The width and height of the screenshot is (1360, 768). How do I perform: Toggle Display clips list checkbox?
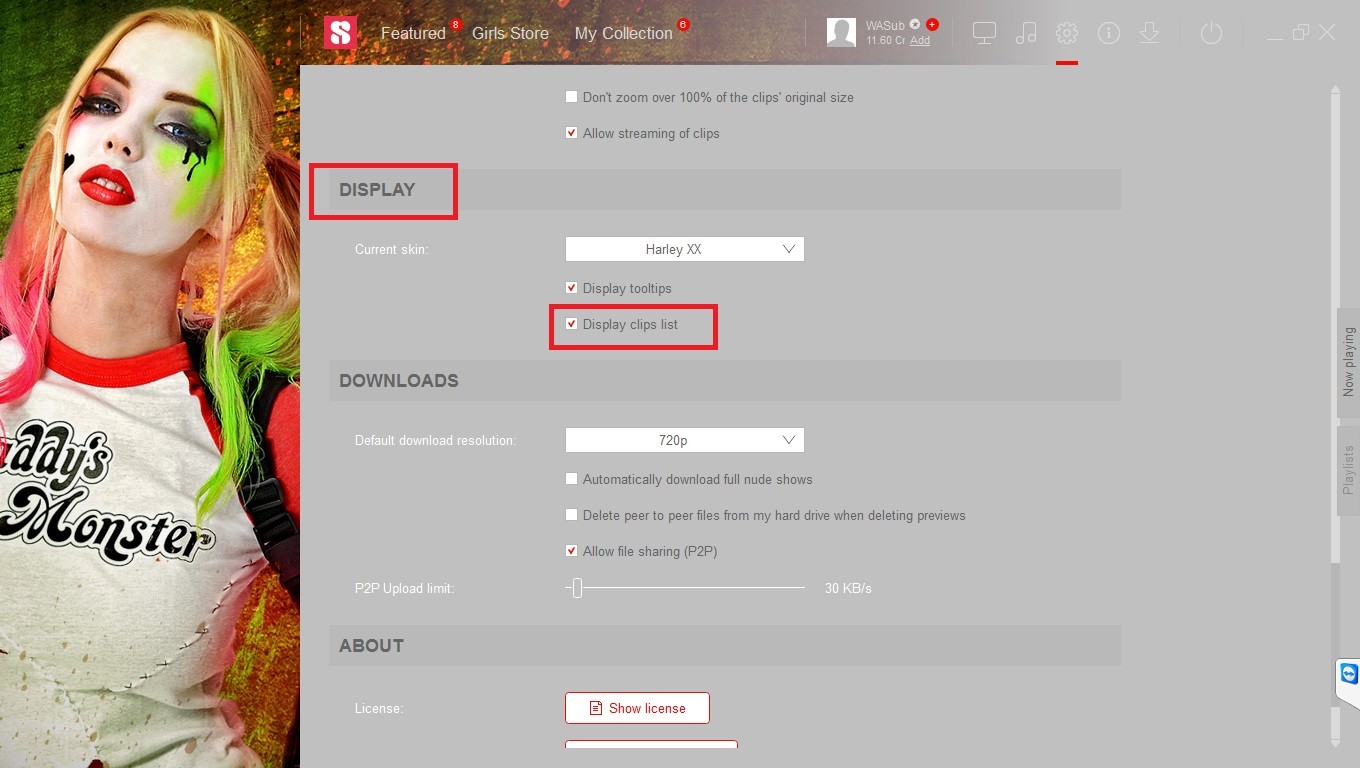571,324
